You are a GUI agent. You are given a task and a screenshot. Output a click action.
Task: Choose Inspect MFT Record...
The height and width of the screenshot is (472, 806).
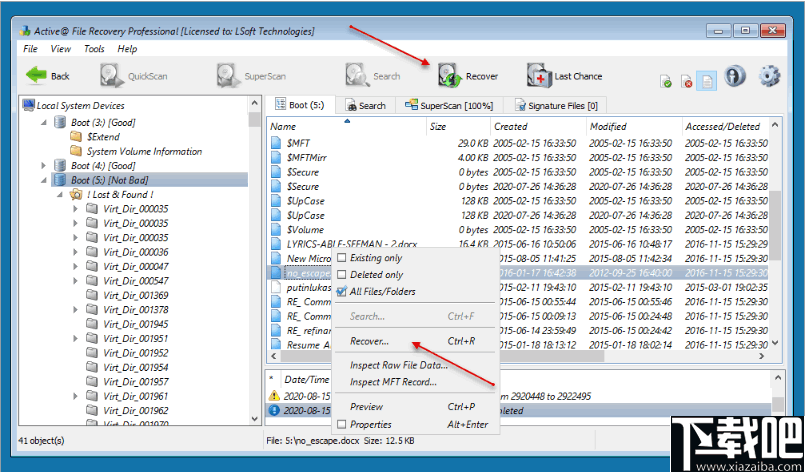pos(413,382)
